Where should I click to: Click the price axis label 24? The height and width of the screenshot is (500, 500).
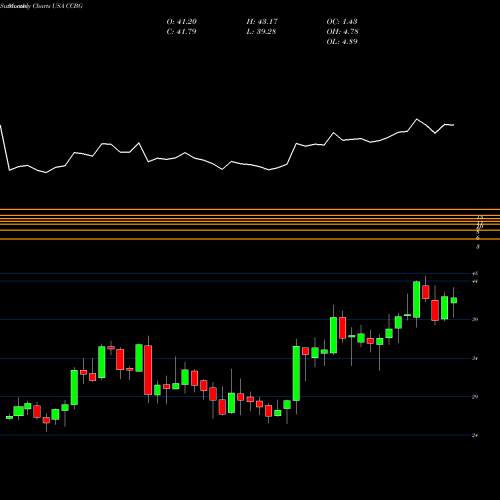tap(475, 435)
